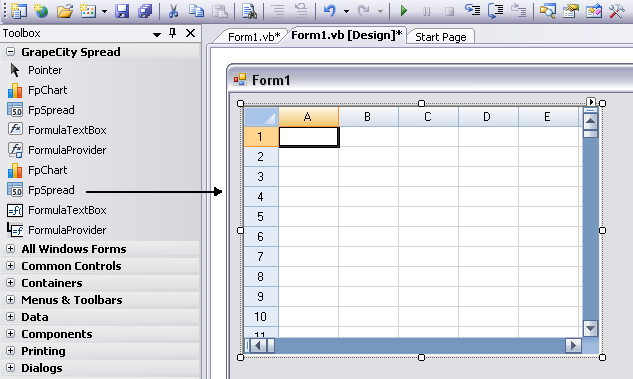This screenshot has width=633, height=379.
Task: Expand the Common Controls group
Action: [x=11, y=266]
